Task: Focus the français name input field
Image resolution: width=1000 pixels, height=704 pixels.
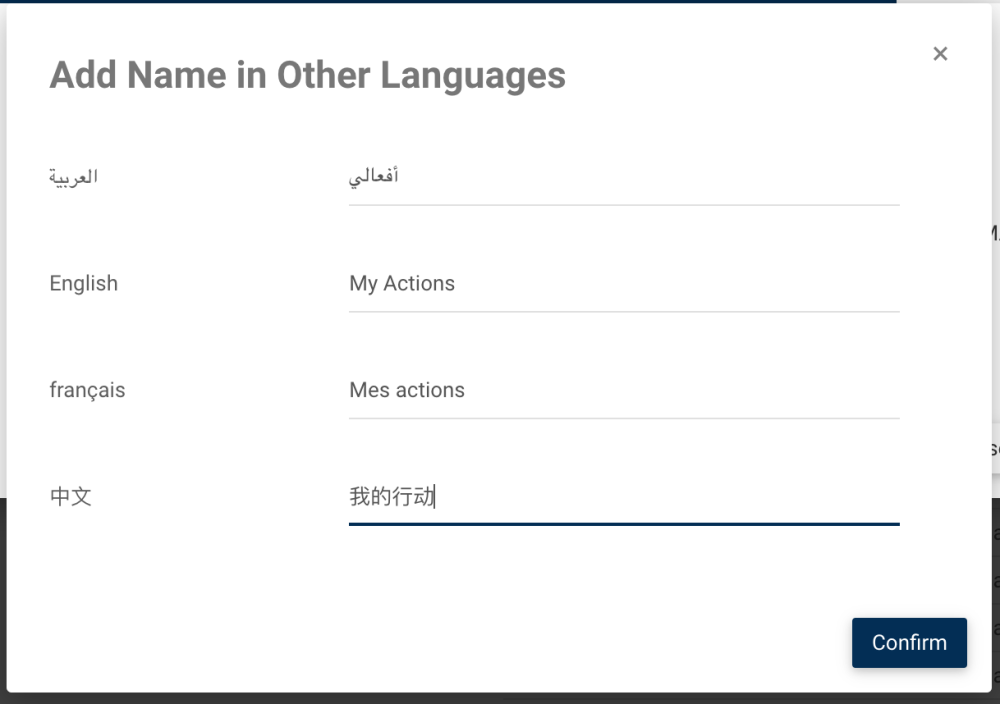Action: (x=624, y=390)
